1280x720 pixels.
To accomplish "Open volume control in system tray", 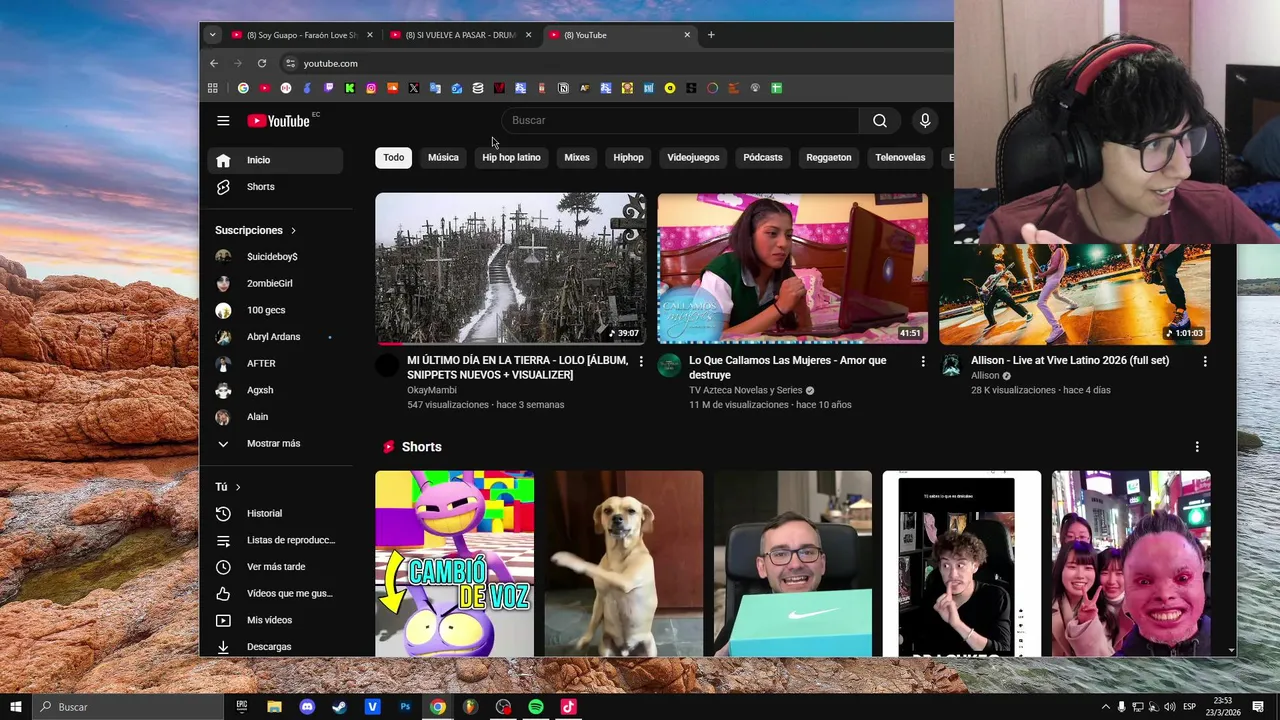I will 1169,707.
